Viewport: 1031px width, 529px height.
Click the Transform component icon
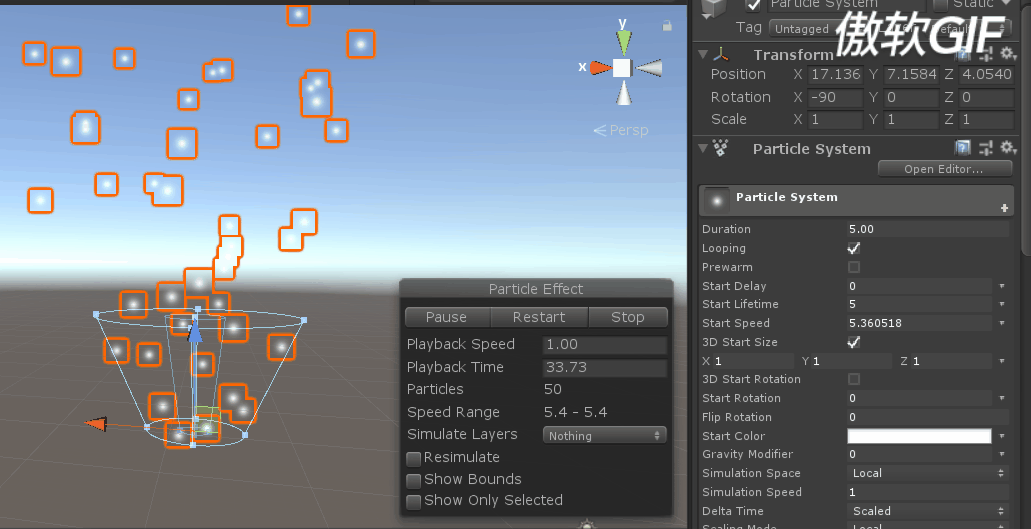722,55
